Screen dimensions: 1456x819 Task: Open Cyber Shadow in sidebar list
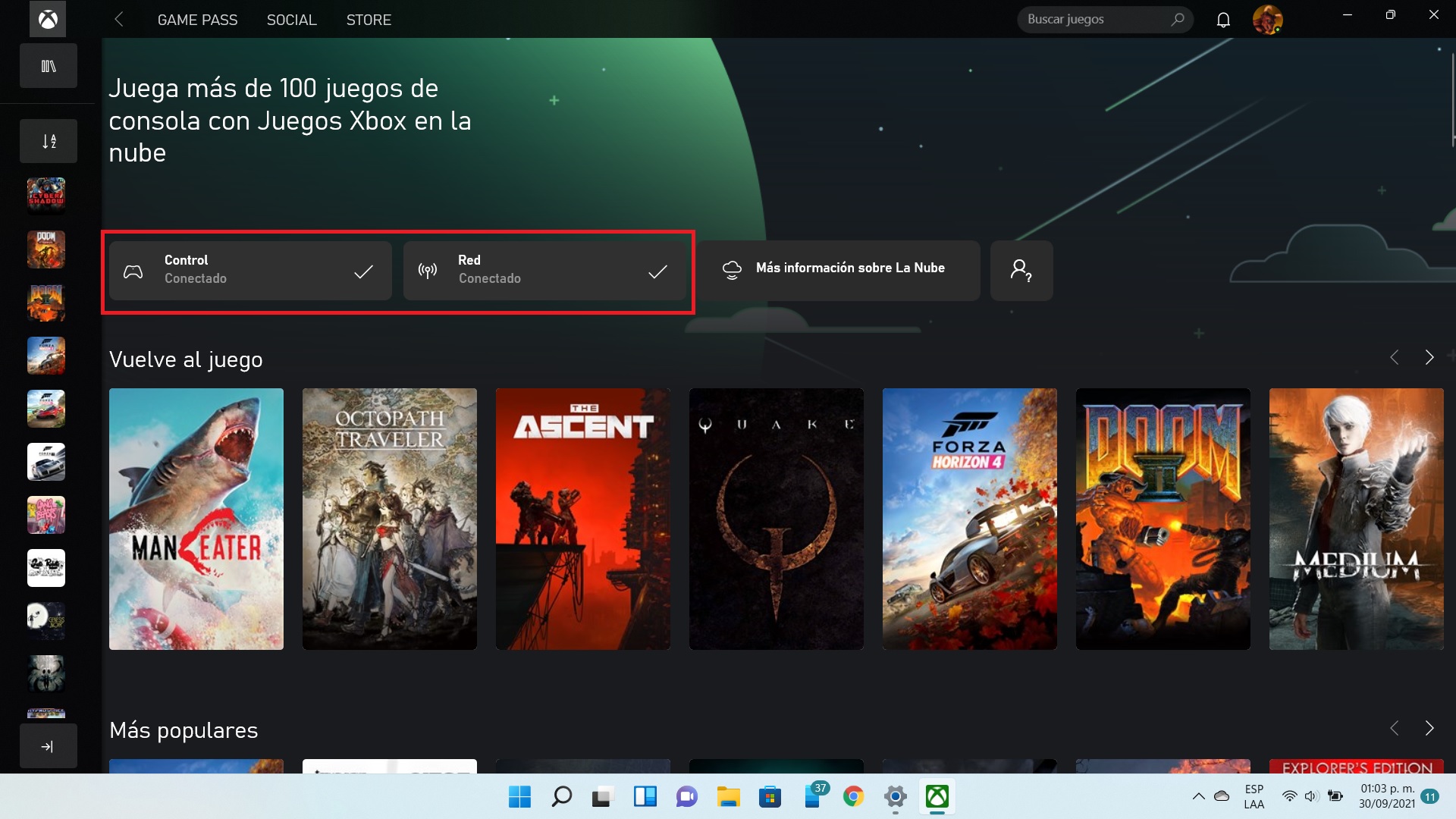pos(46,196)
